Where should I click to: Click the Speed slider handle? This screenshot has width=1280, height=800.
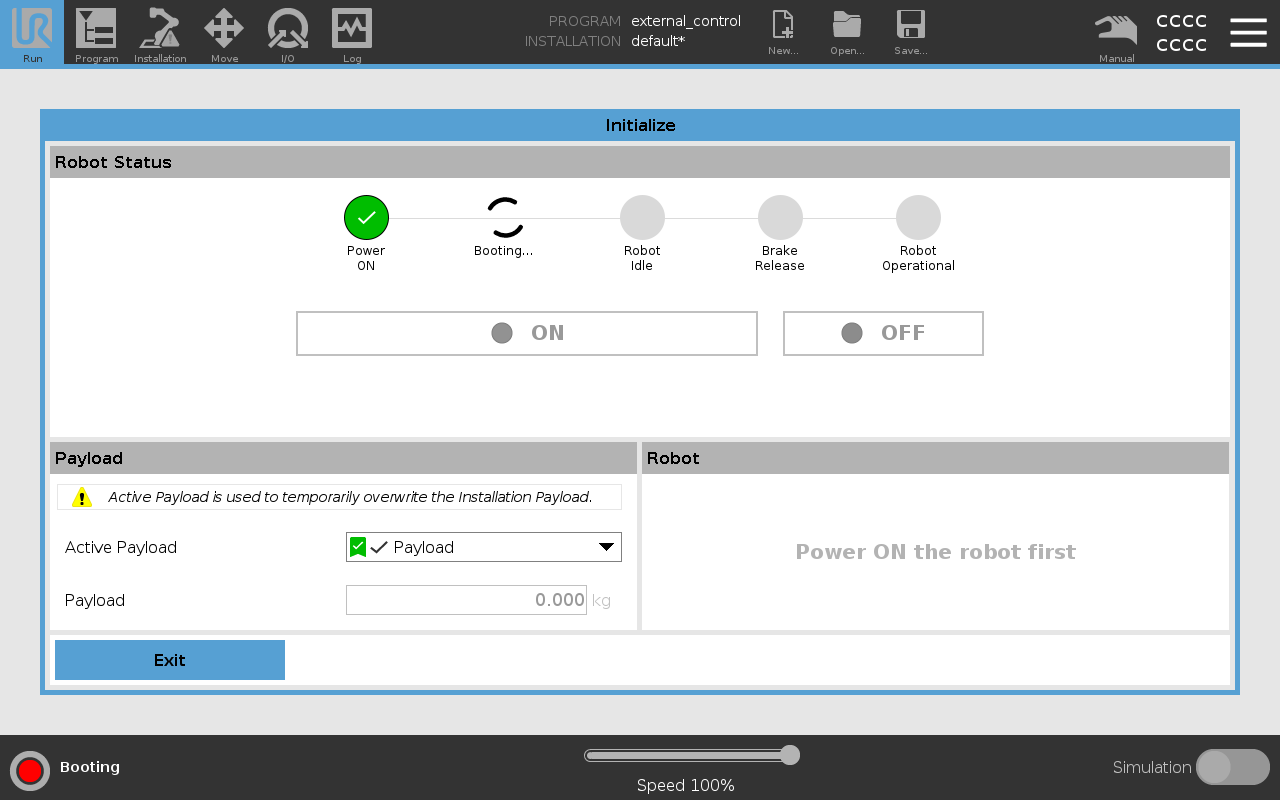click(x=790, y=755)
